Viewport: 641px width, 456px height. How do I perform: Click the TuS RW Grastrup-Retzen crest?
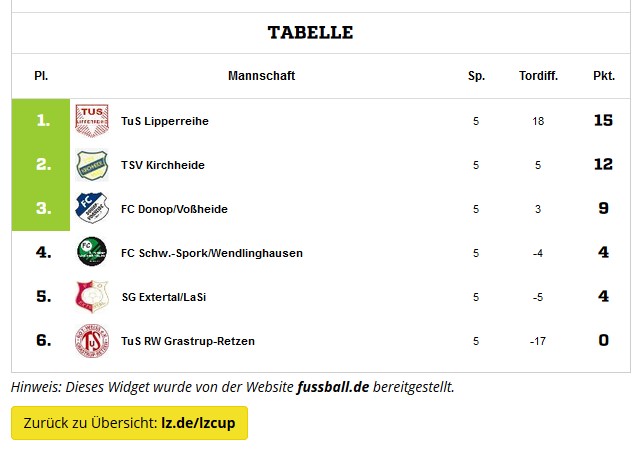tap(92, 341)
